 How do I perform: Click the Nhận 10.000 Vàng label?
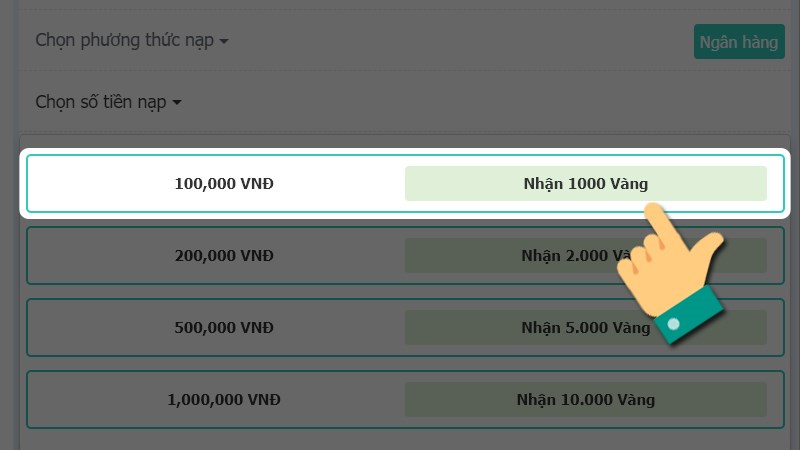click(586, 399)
